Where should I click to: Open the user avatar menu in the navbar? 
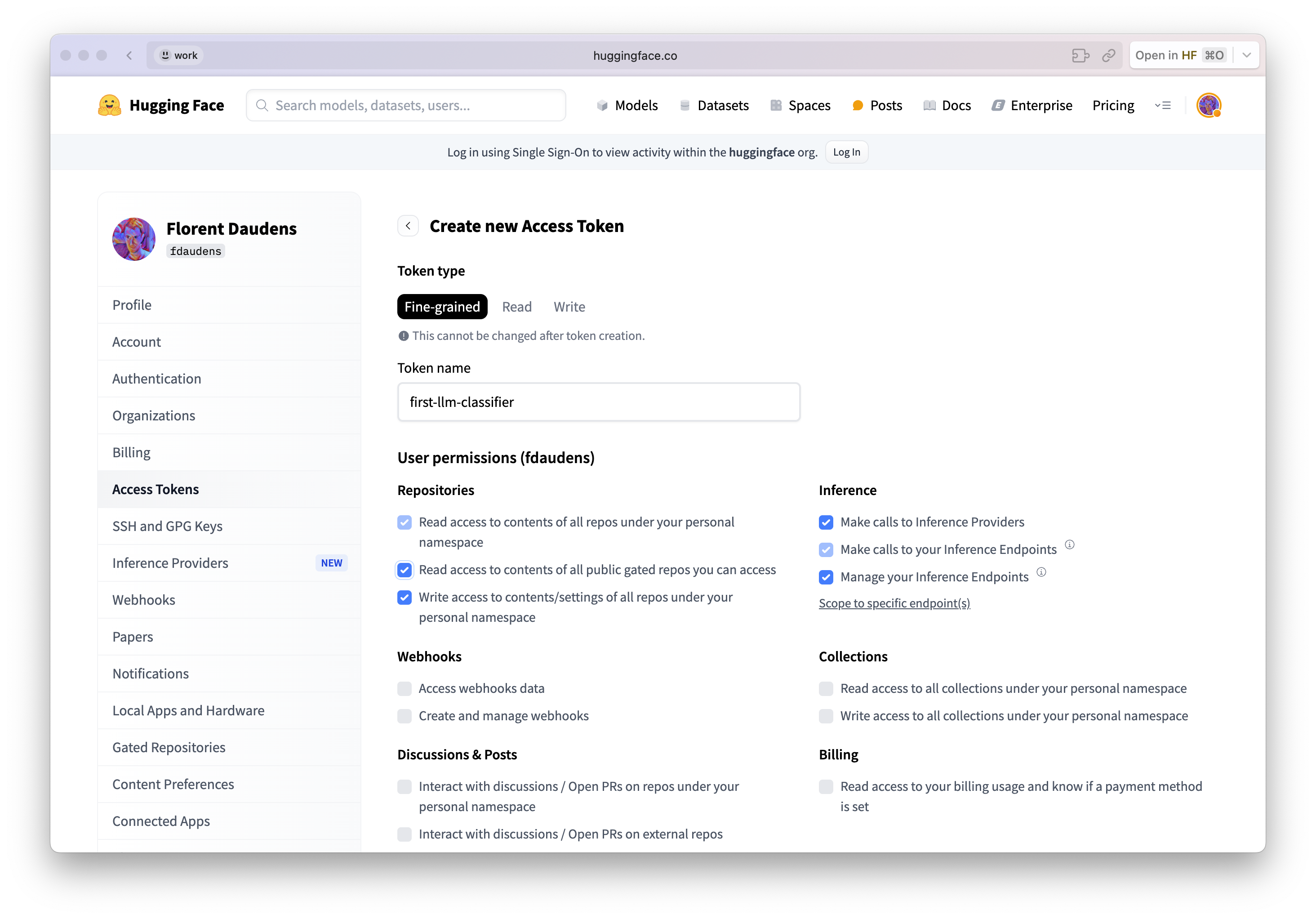[1209, 106]
